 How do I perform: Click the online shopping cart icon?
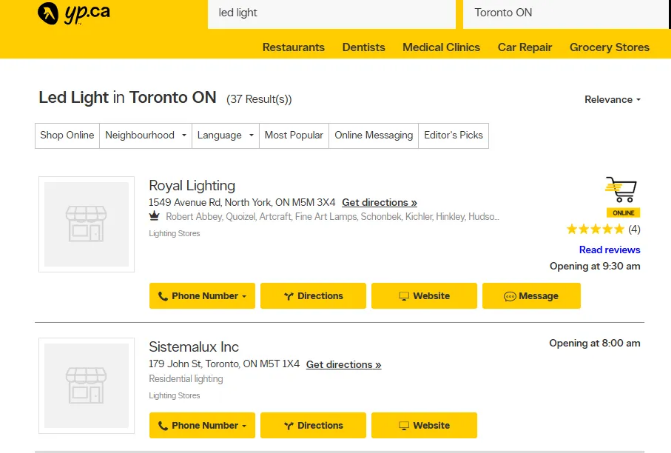(x=621, y=189)
